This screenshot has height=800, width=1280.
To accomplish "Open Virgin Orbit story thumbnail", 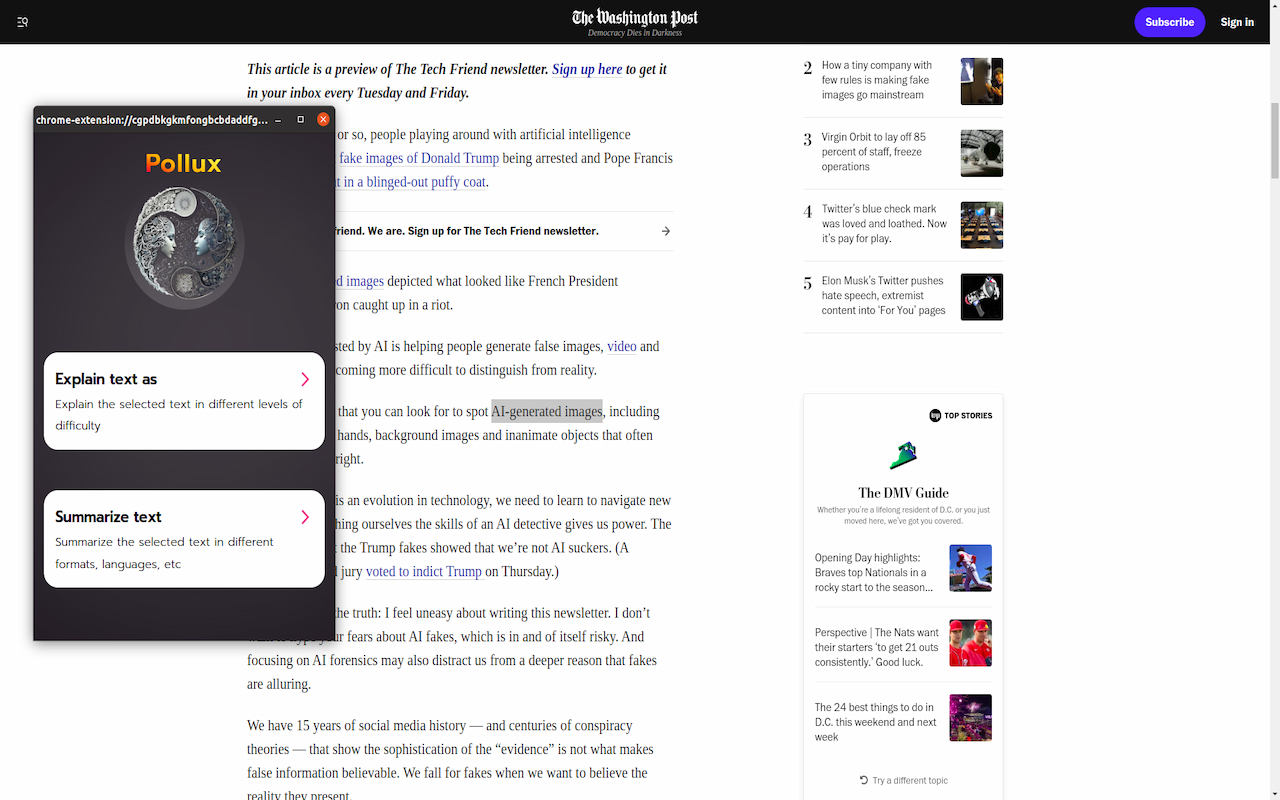I will tap(982, 153).
